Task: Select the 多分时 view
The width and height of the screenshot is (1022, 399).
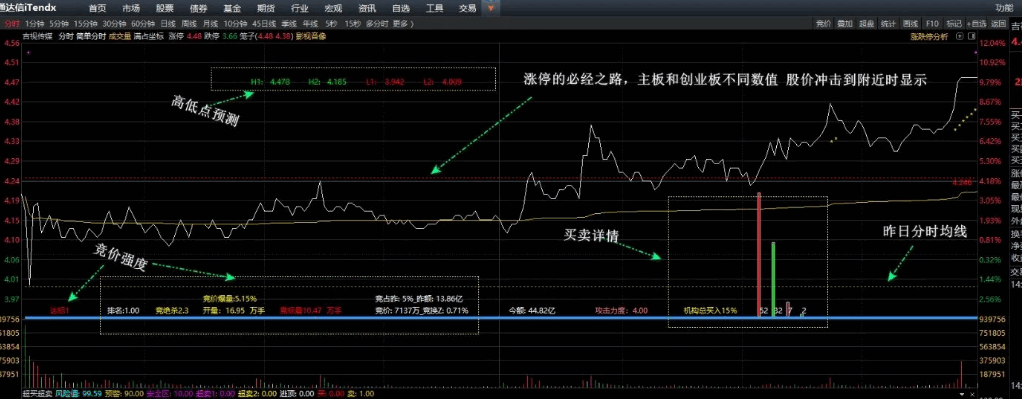Action: pyautogui.click(x=377, y=23)
